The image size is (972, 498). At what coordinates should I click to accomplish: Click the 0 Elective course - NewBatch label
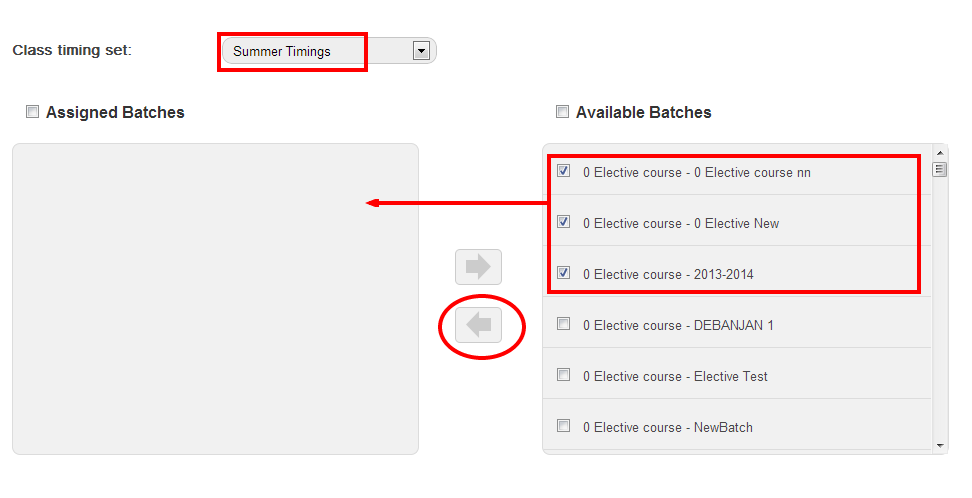[x=667, y=427]
